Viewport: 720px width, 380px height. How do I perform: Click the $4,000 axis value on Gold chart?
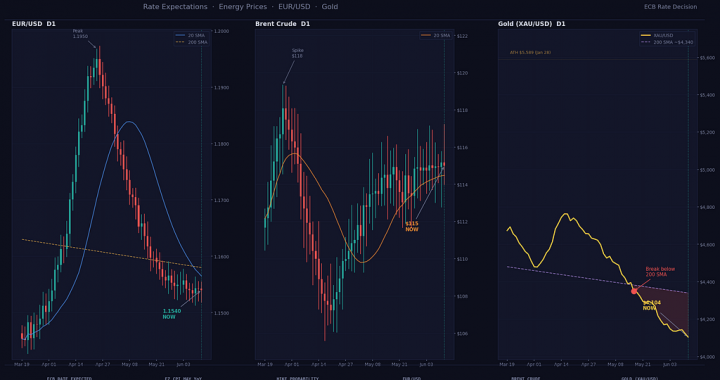pos(707,357)
